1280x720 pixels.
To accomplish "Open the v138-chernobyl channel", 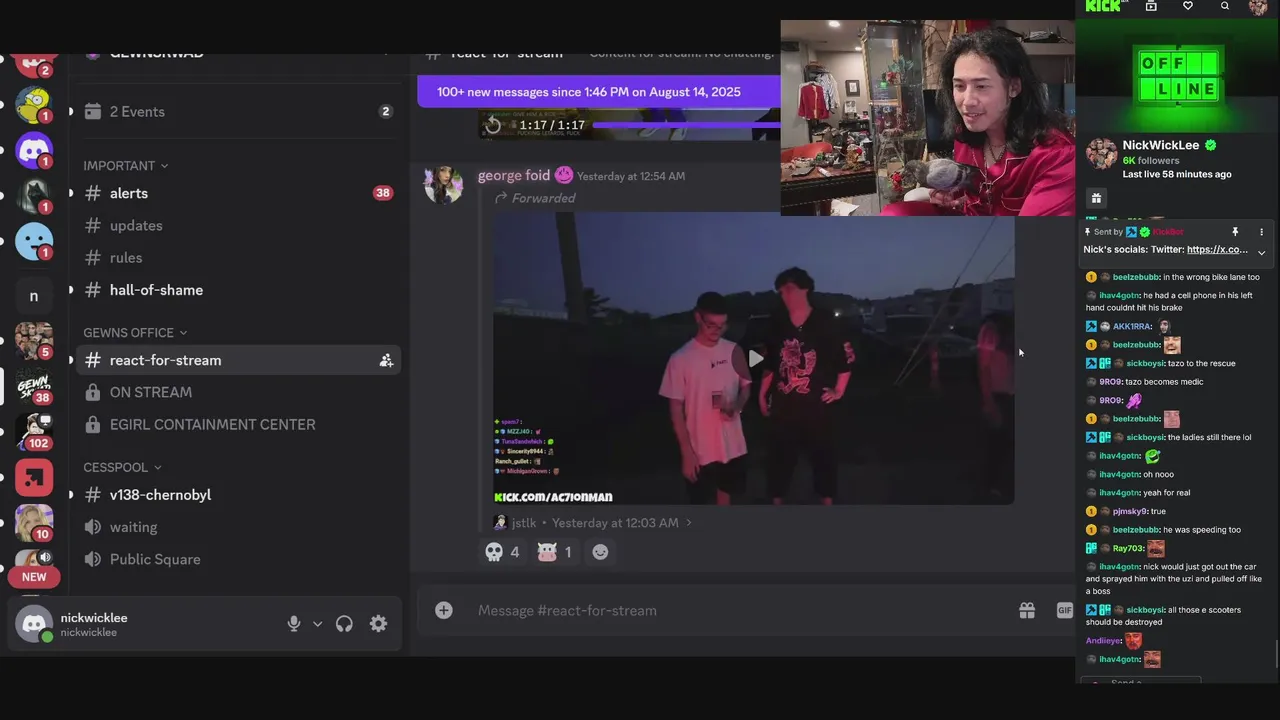I will point(239,495).
